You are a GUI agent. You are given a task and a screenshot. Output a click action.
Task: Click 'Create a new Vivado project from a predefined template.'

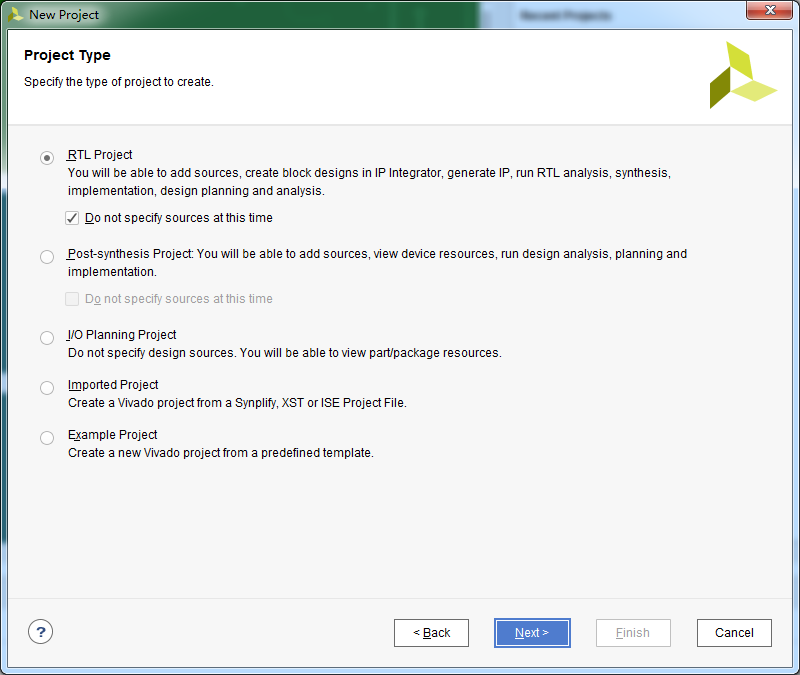[x=221, y=453]
